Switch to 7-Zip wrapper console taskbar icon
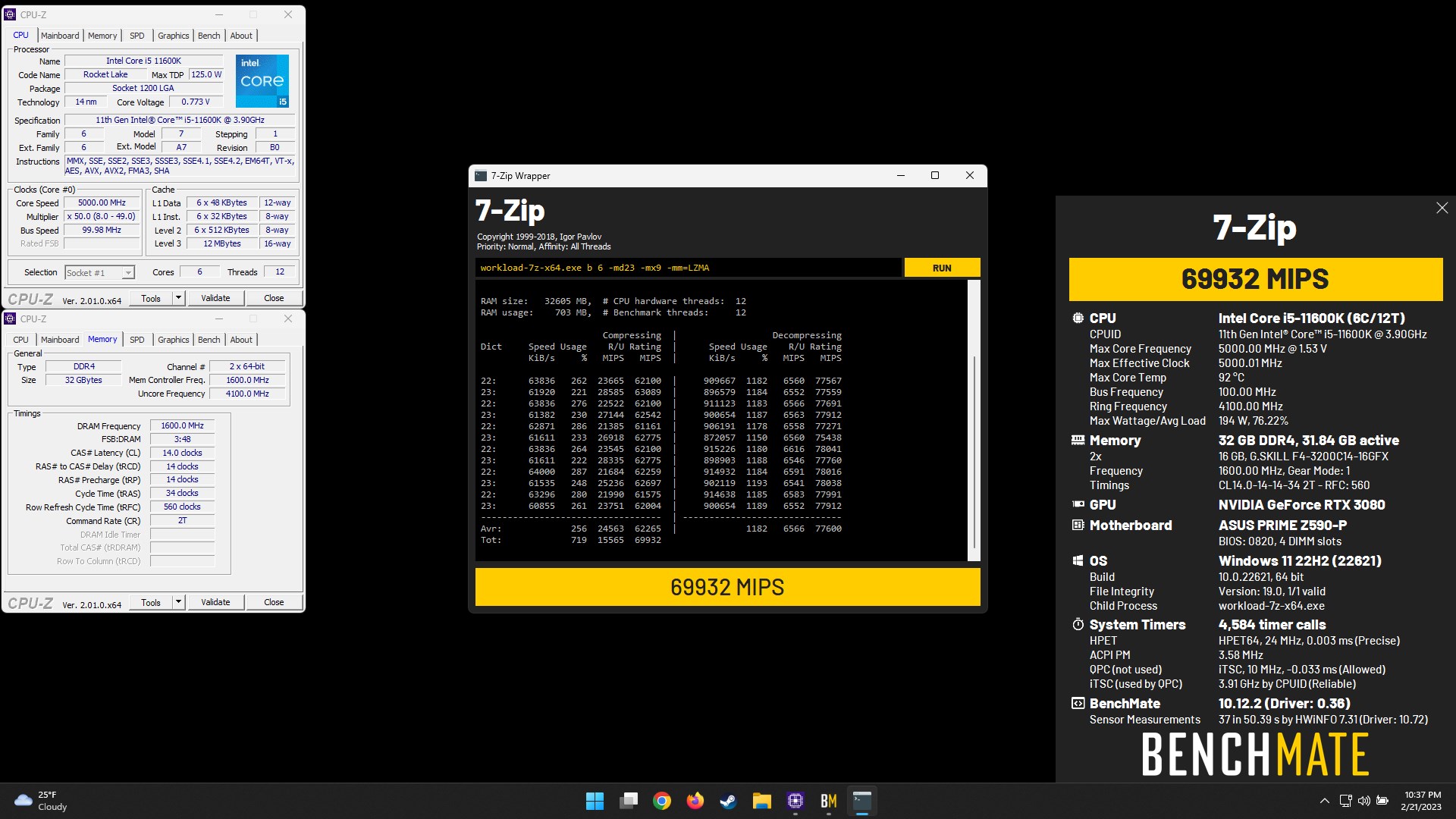The width and height of the screenshot is (1456, 819). pyautogui.click(x=861, y=801)
